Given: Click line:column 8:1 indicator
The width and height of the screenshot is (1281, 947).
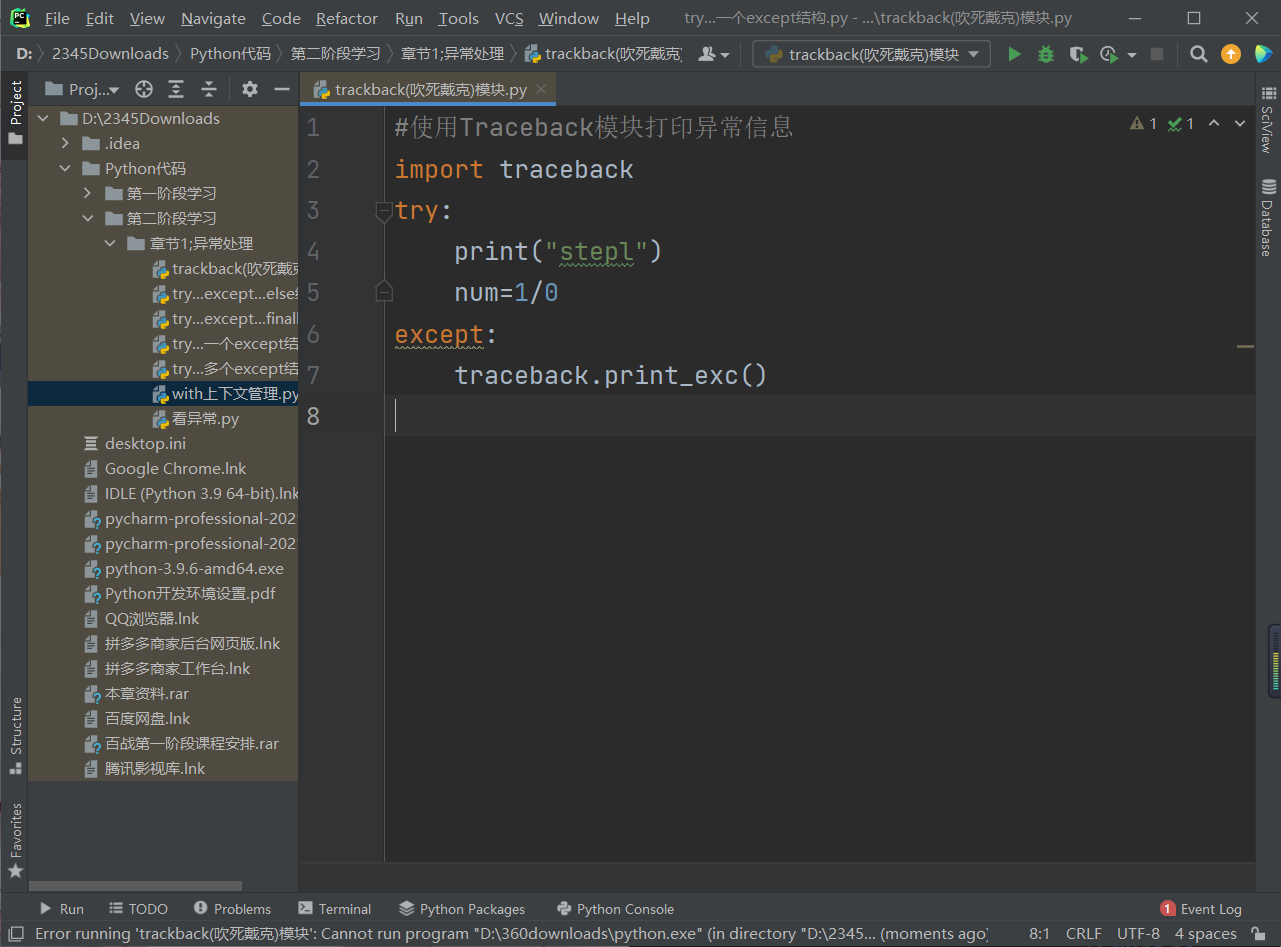Looking at the screenshot, I should pyautogui.click(x=1039, y=934).
